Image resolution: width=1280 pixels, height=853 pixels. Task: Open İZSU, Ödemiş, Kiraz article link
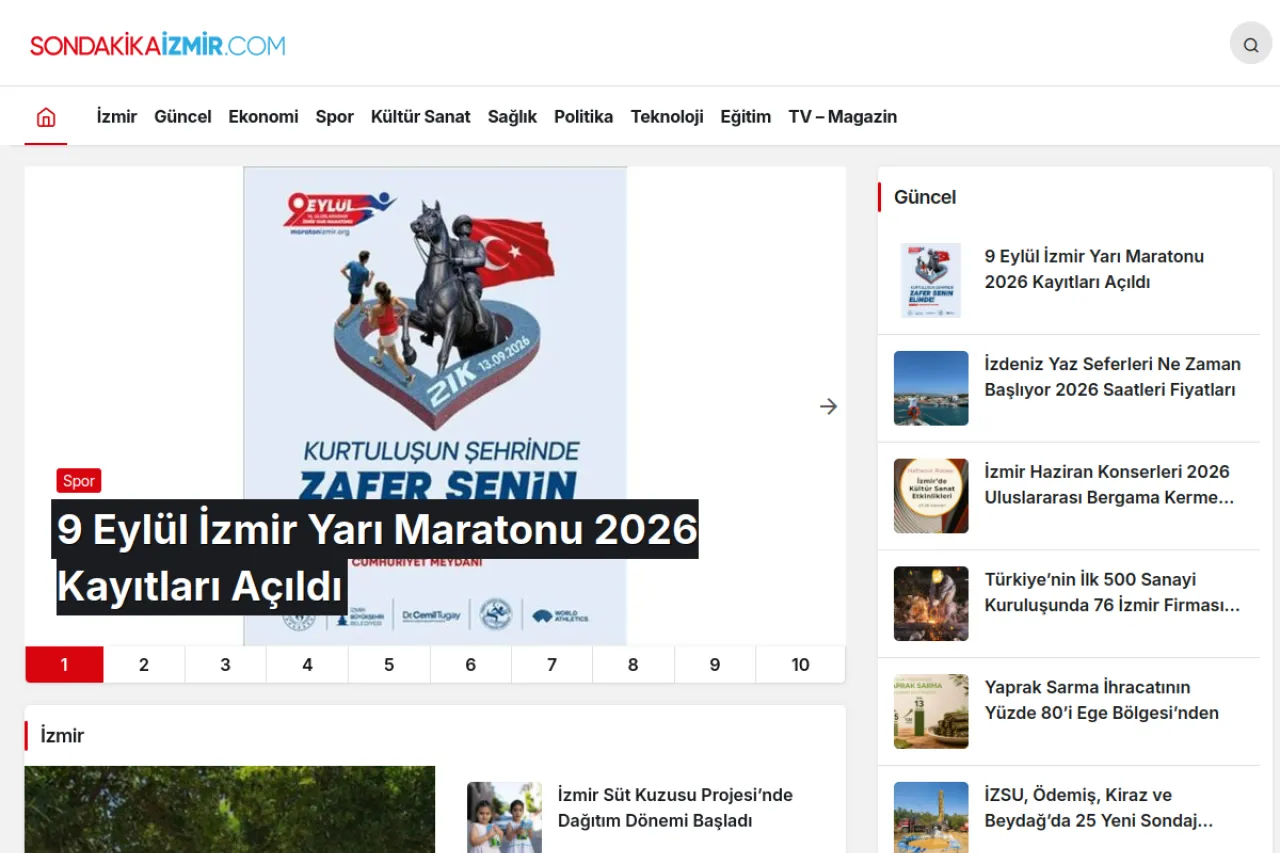(1099, 808)
